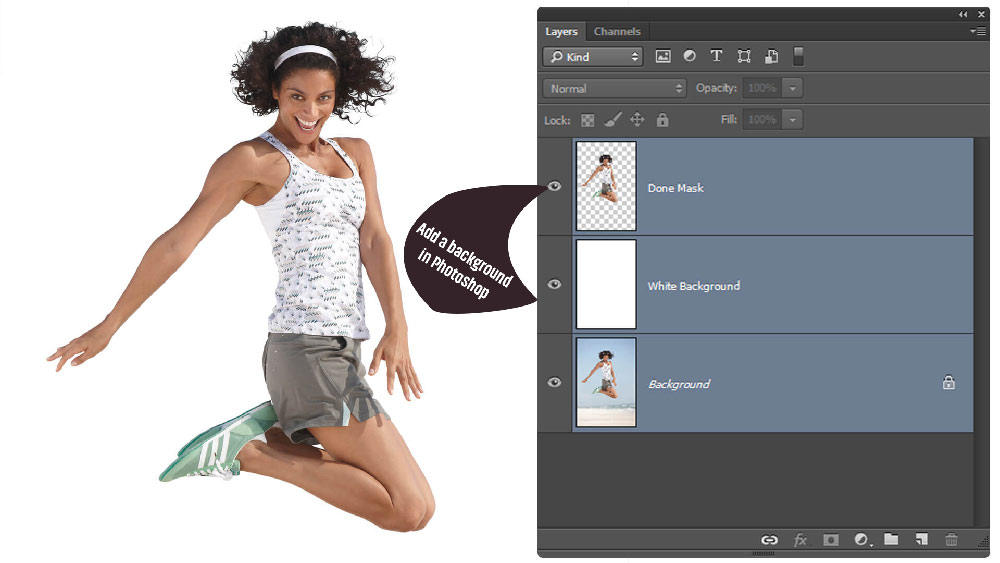Screen dimensions: 1000x563
Task: Delete layer with trash icon
Action: 952,539
